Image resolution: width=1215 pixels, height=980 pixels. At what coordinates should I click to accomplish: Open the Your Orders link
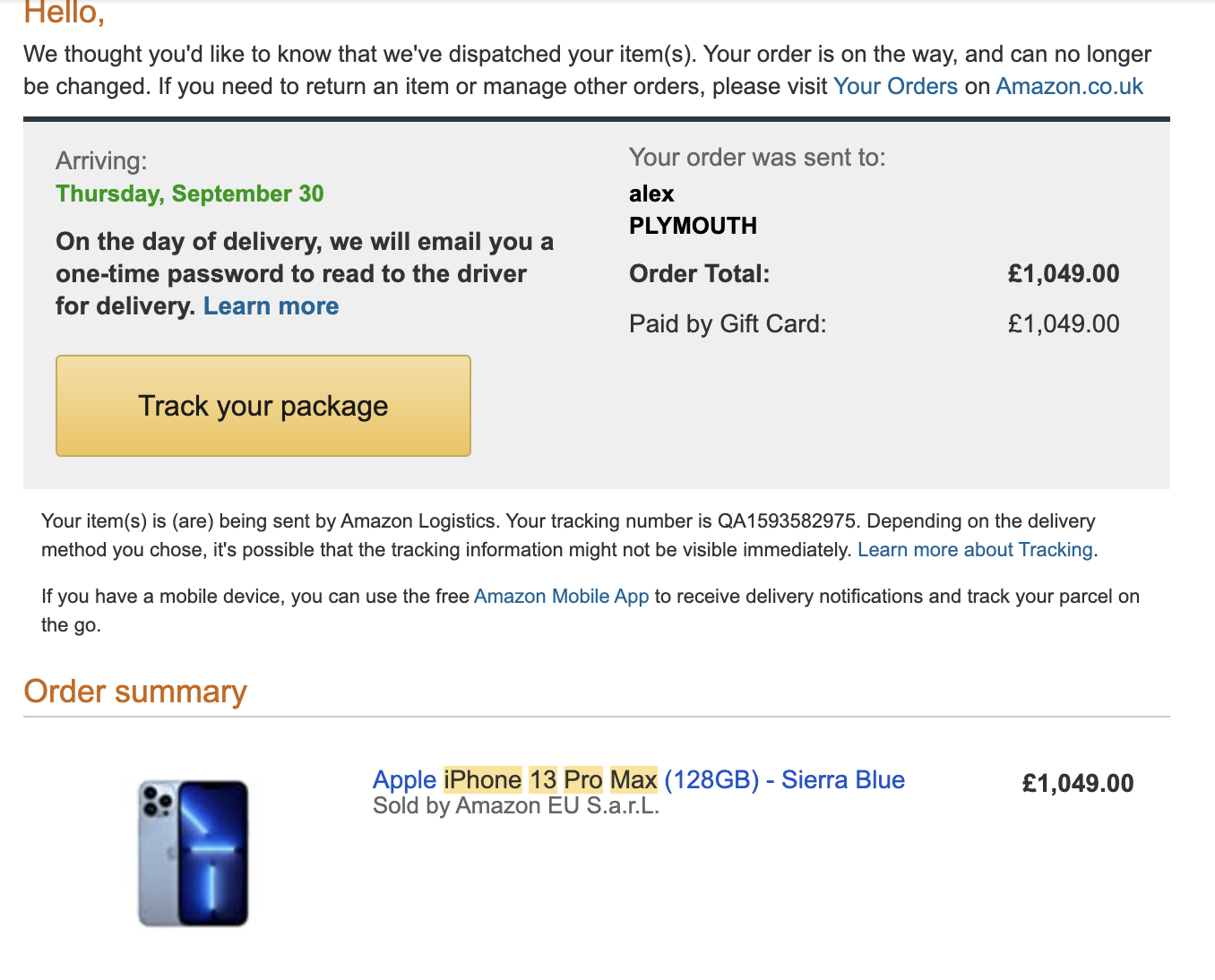895,87
